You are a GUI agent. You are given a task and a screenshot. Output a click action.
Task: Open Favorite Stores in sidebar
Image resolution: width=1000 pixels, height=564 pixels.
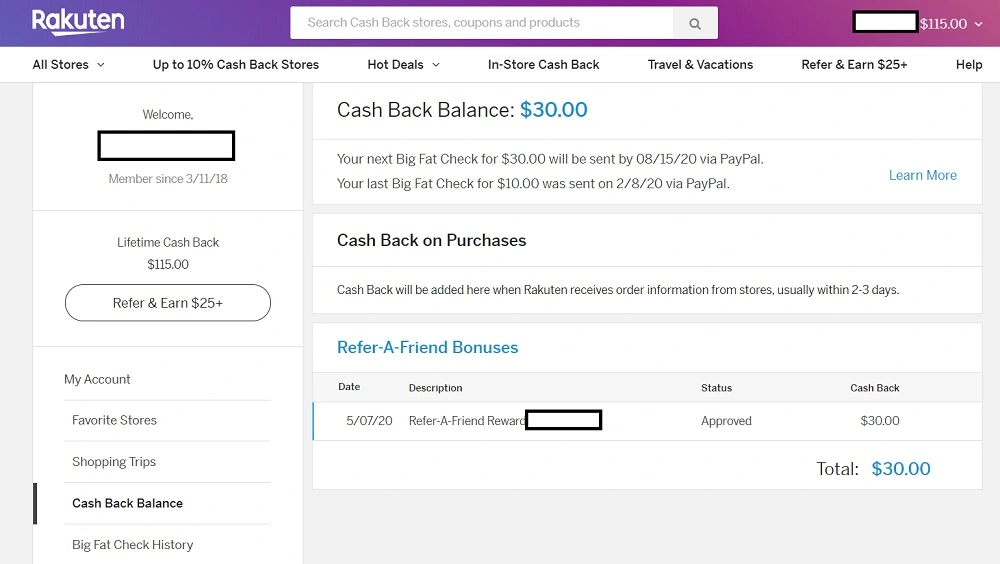tap(114, 420)
